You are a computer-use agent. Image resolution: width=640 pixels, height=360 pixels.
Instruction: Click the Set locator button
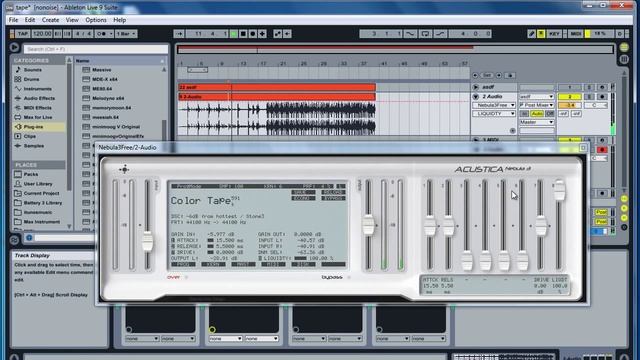click(487, 76)
